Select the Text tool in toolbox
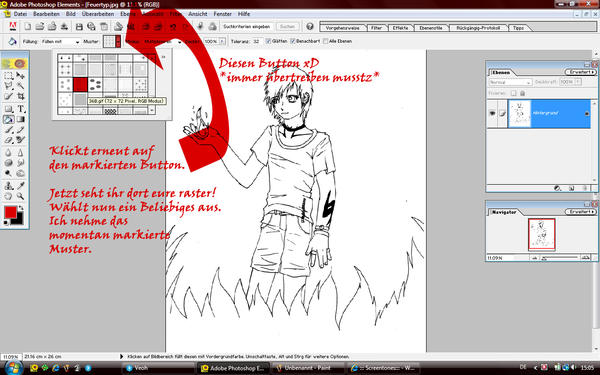The width and height of the screenshot is (600, 375). pos(21,109)
